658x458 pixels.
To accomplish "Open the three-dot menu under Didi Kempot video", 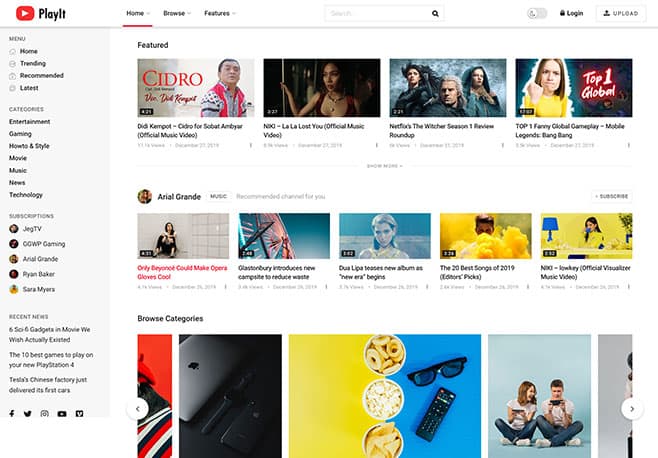I will [251, 145].
